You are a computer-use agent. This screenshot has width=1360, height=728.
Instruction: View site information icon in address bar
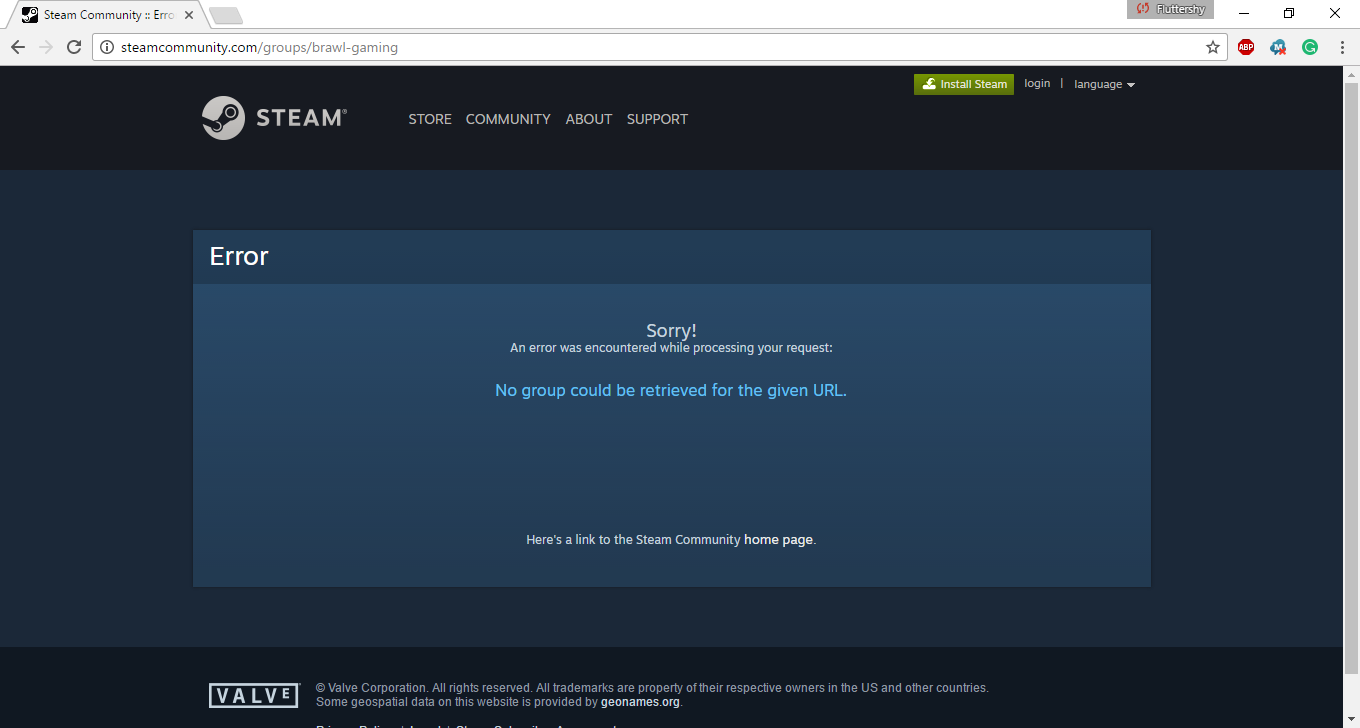[108, 47]
